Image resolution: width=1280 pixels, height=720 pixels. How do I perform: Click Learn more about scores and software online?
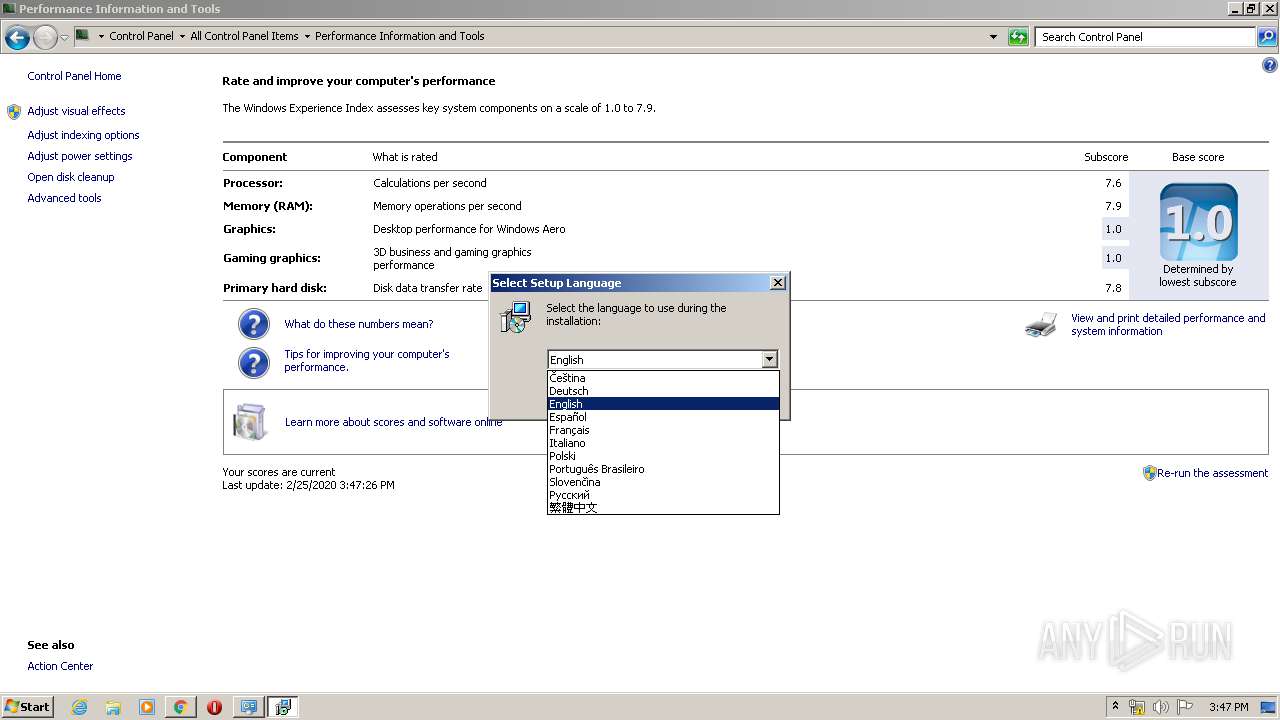pos(394,422)
